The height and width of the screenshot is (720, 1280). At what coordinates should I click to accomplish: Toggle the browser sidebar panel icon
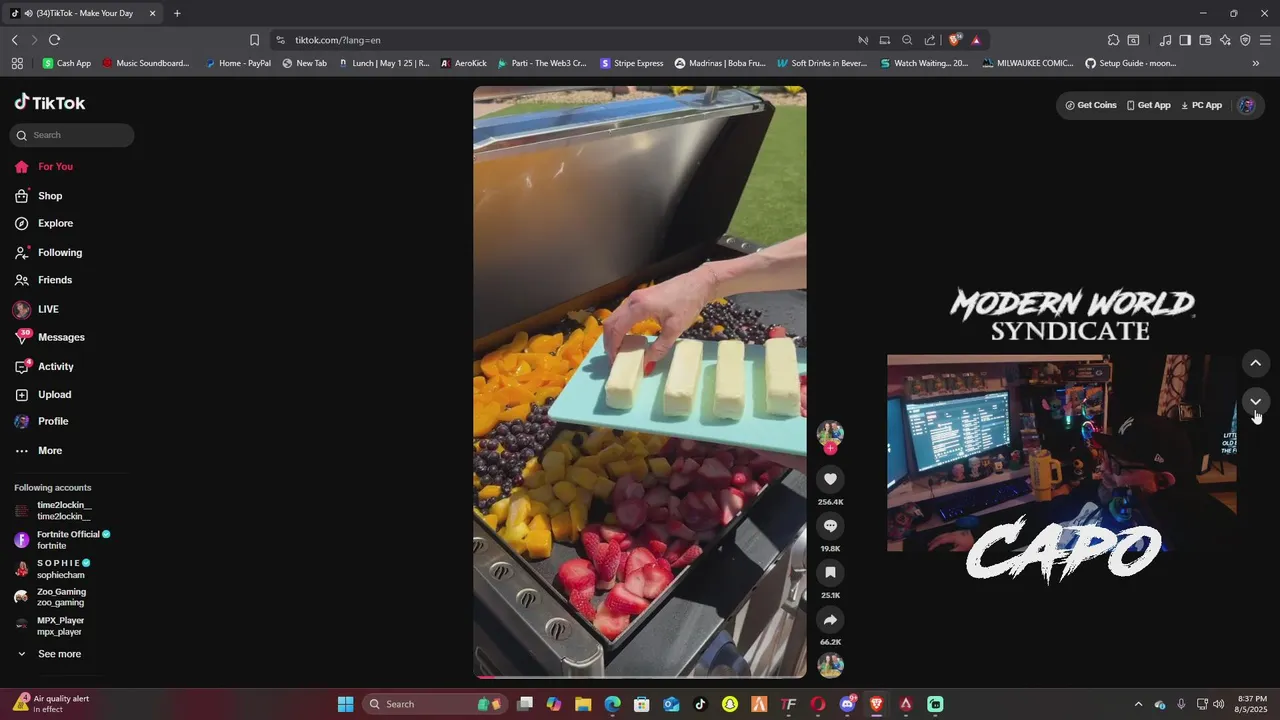coord(1185,40)
